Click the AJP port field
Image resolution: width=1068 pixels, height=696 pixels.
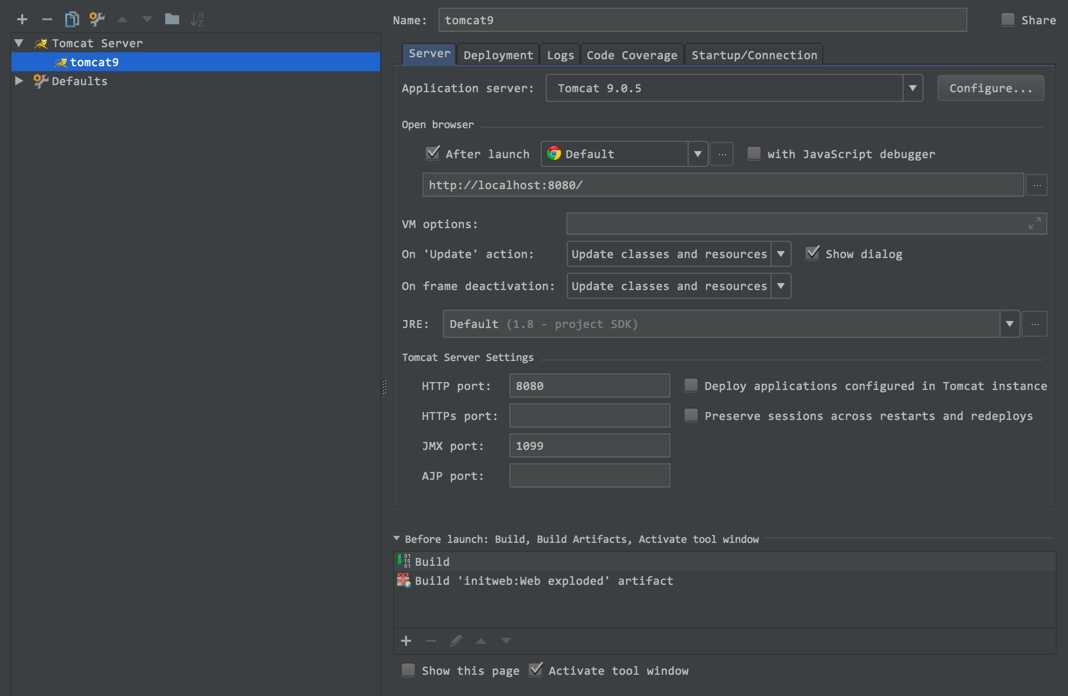589,475
